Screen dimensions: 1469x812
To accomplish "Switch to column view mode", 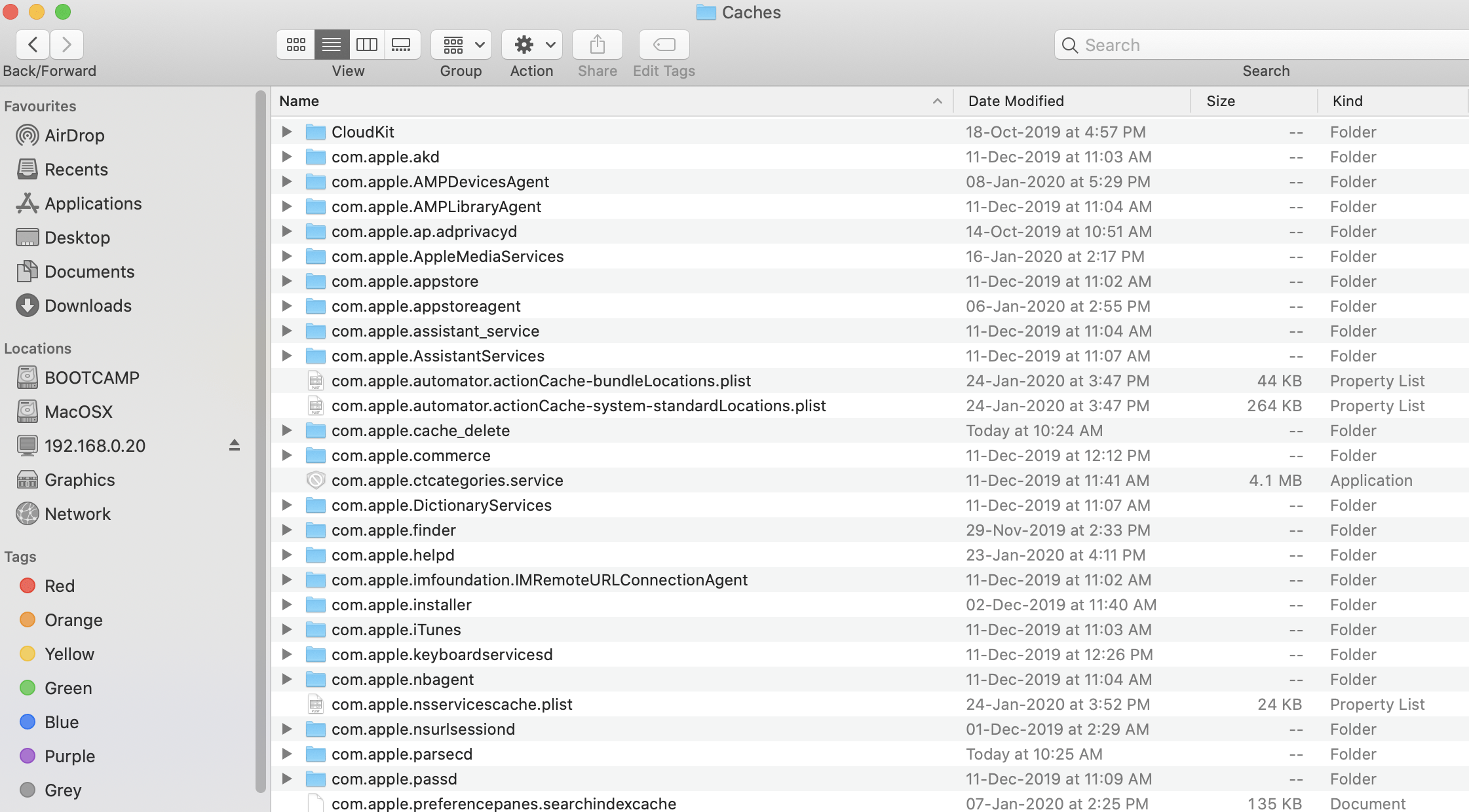I will tap(366, 45).
